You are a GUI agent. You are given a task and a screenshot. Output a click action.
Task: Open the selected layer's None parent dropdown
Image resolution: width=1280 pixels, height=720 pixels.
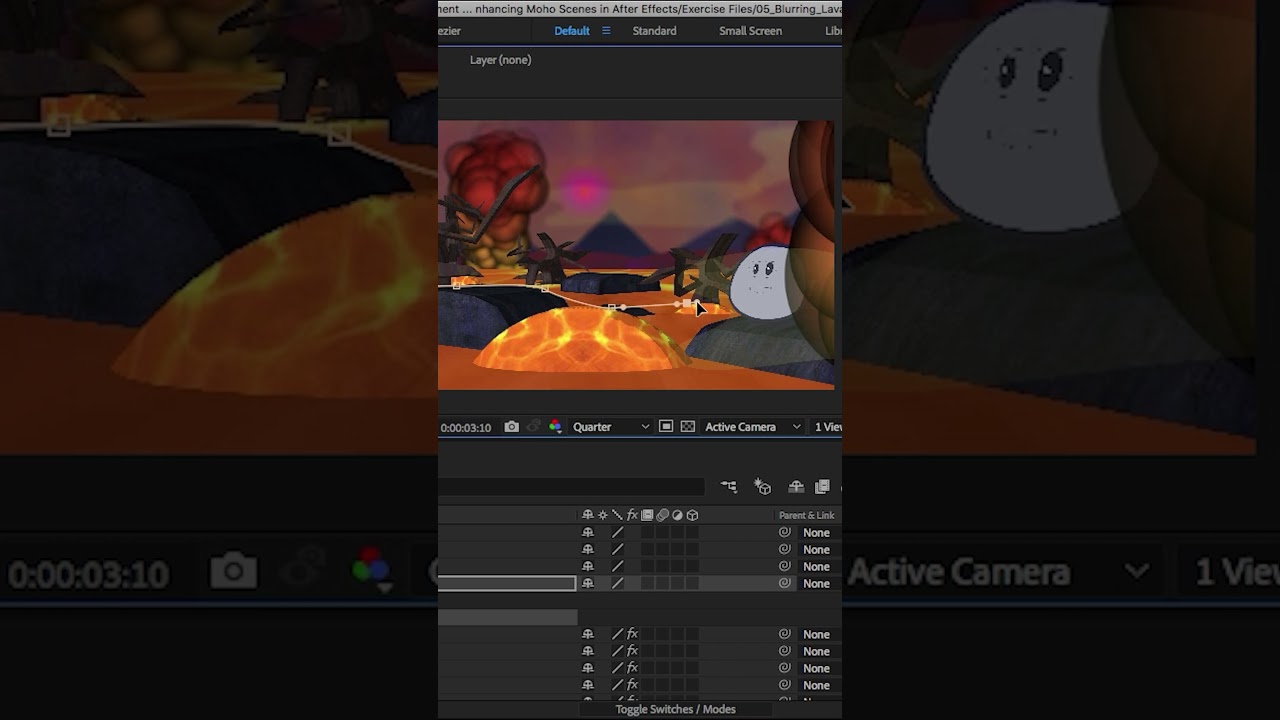(819, 583)
